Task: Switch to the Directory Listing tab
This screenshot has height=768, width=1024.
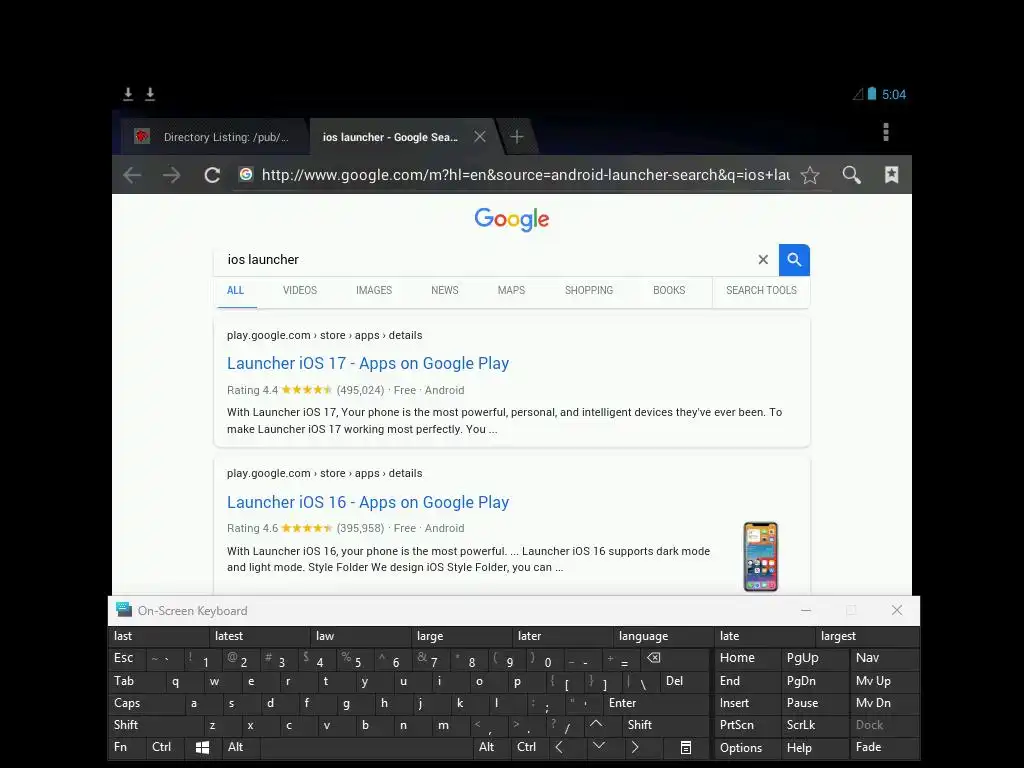Action: point(216,137)
